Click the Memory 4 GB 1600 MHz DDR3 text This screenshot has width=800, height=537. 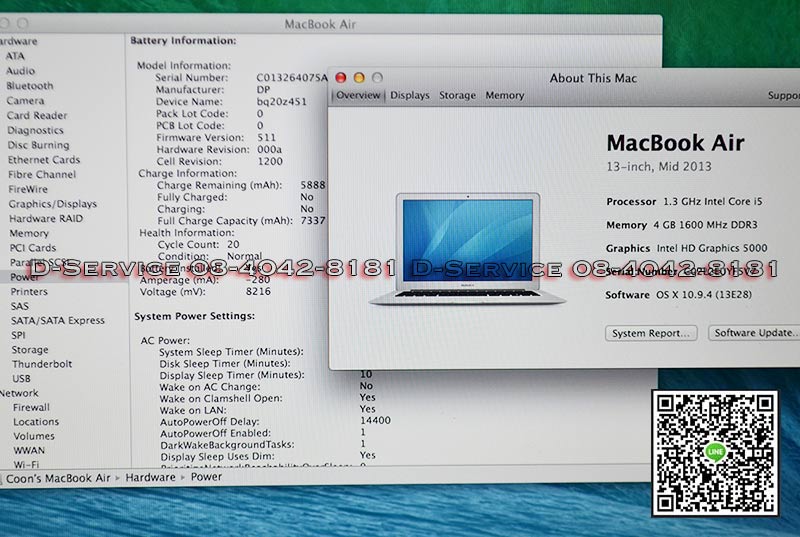point(682,225)
